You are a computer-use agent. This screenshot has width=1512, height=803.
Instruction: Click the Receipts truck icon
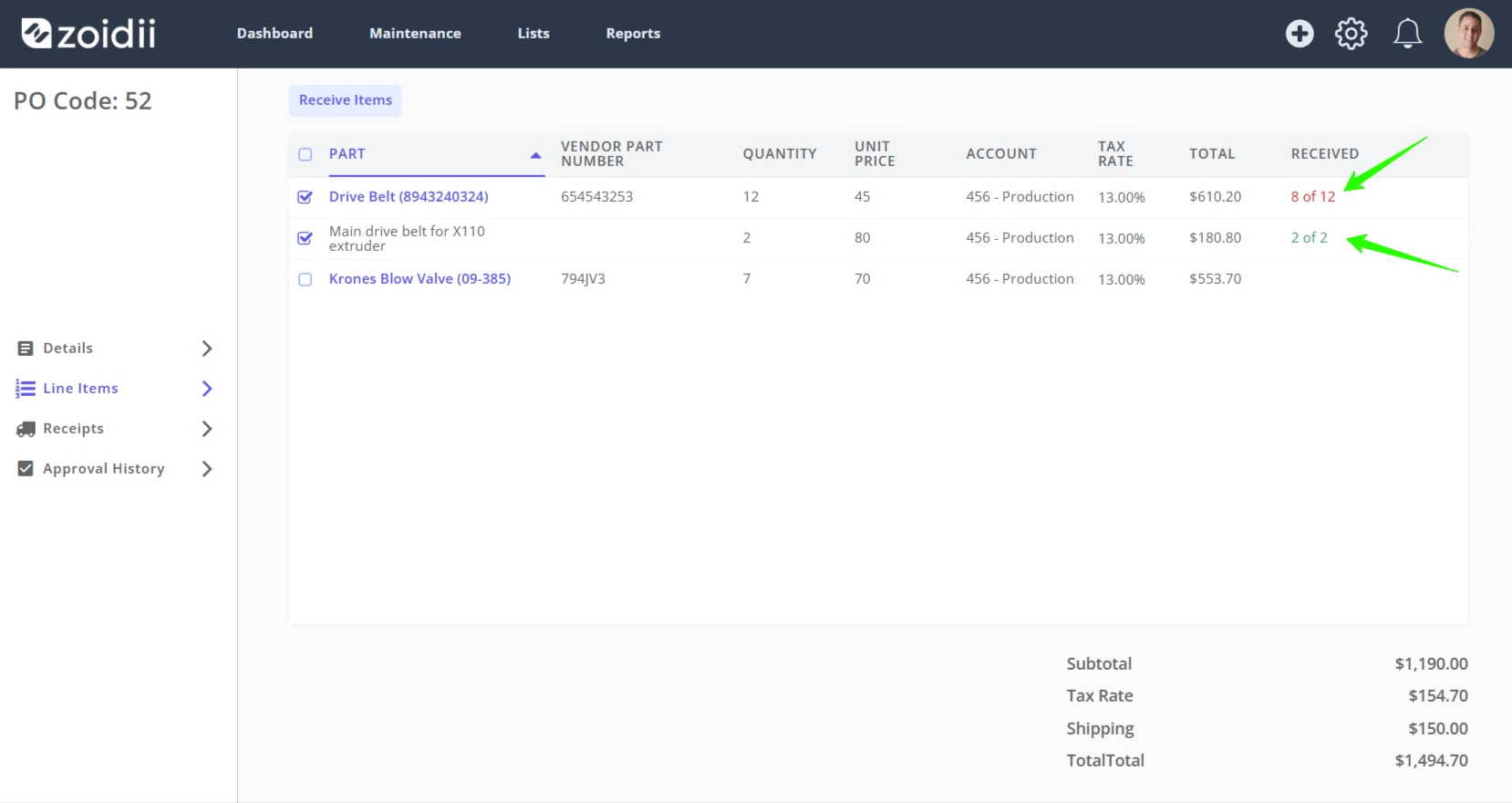[26, 429]
